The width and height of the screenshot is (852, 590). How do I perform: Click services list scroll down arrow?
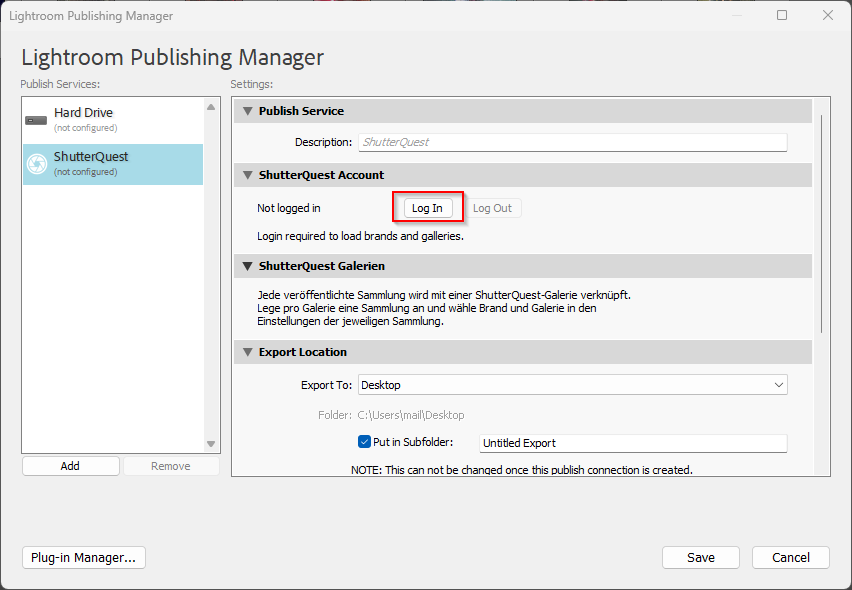(x=211, y=444)
